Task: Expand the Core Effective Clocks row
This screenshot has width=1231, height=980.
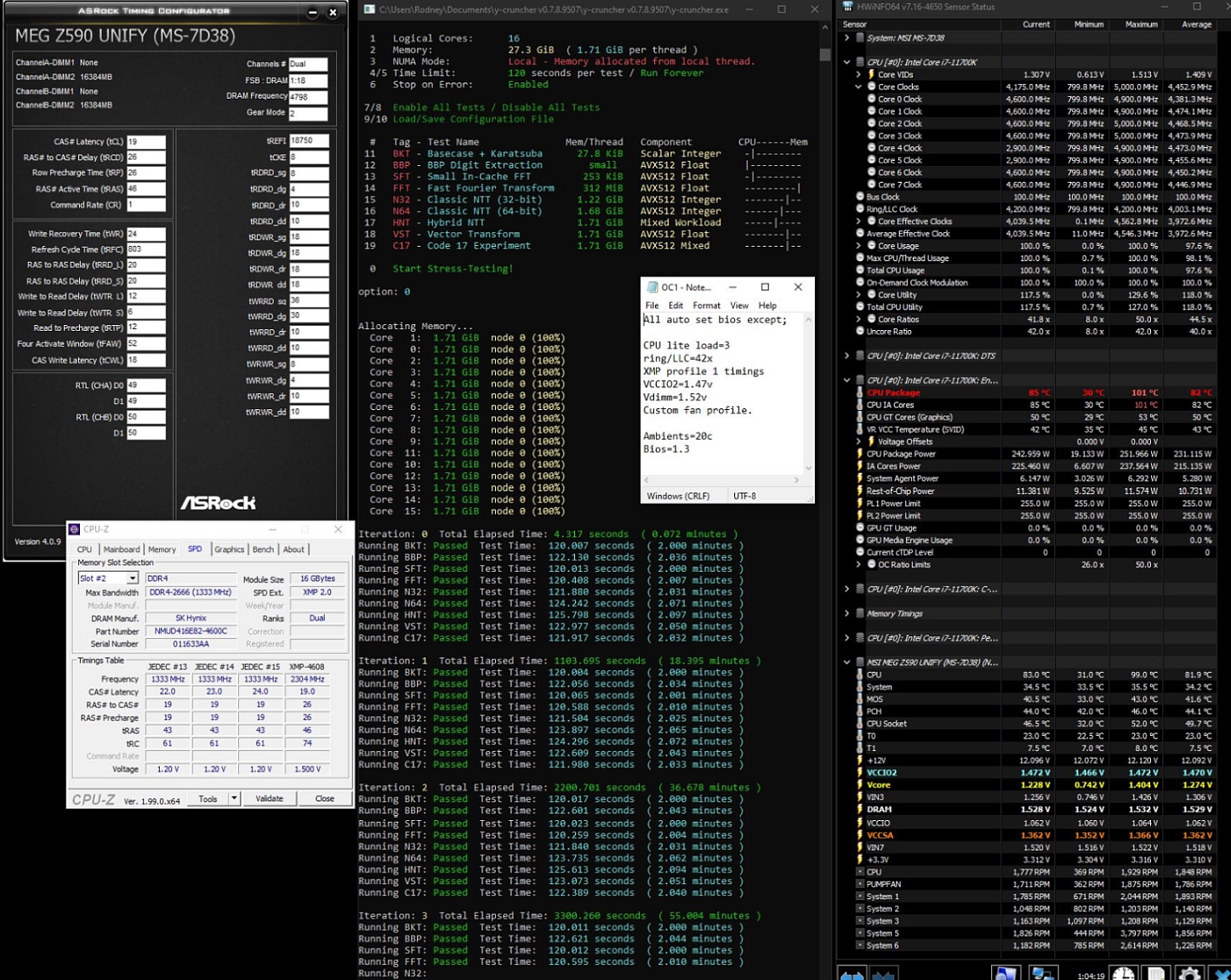Action: (x=858, y=221)
